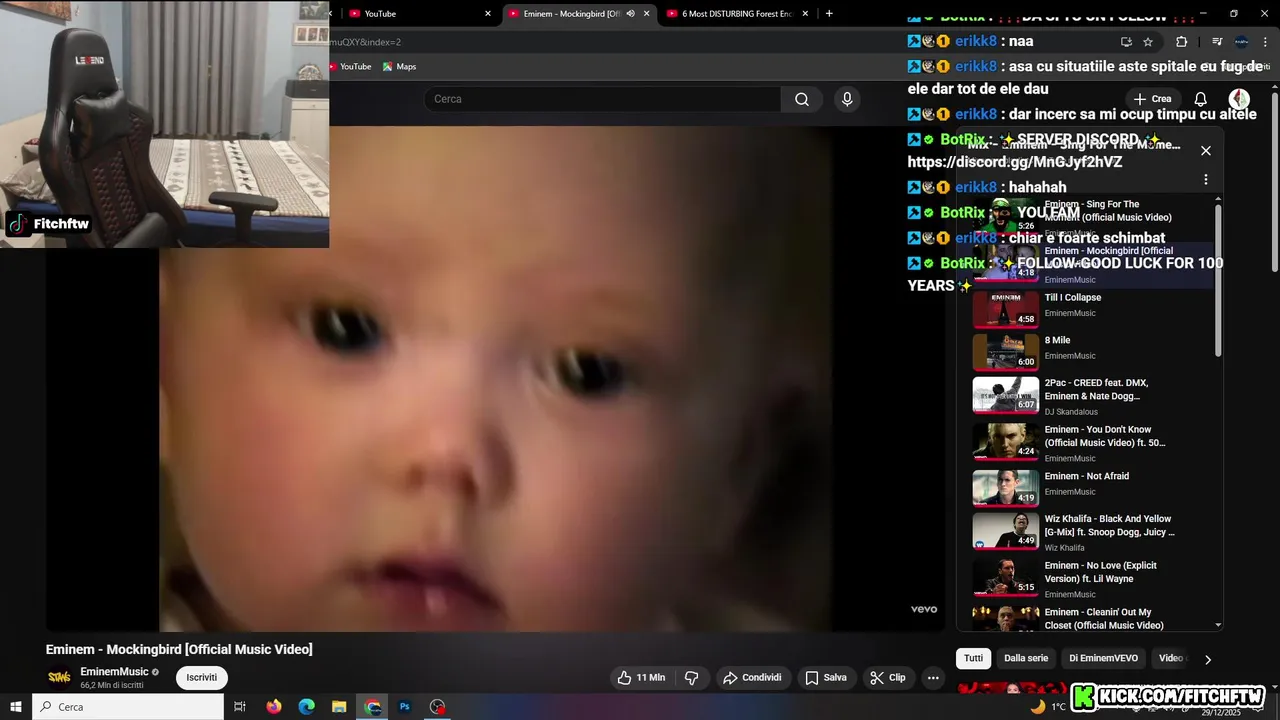Subscribe with the Iscriviti button
1280x720 pixels.
tap(201, 678)
